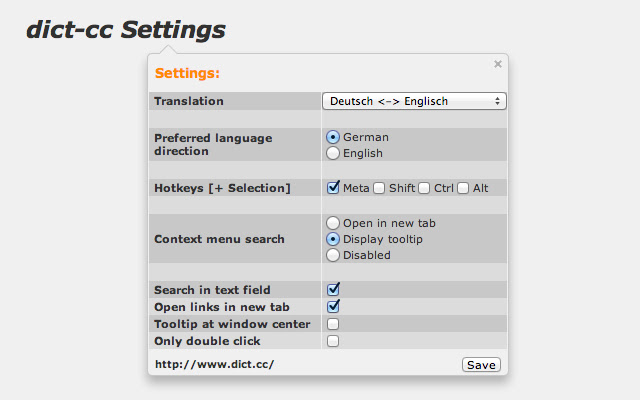Select German as preferred language direction
This screenshot has width=640, height=400.
tap(333, 137)
